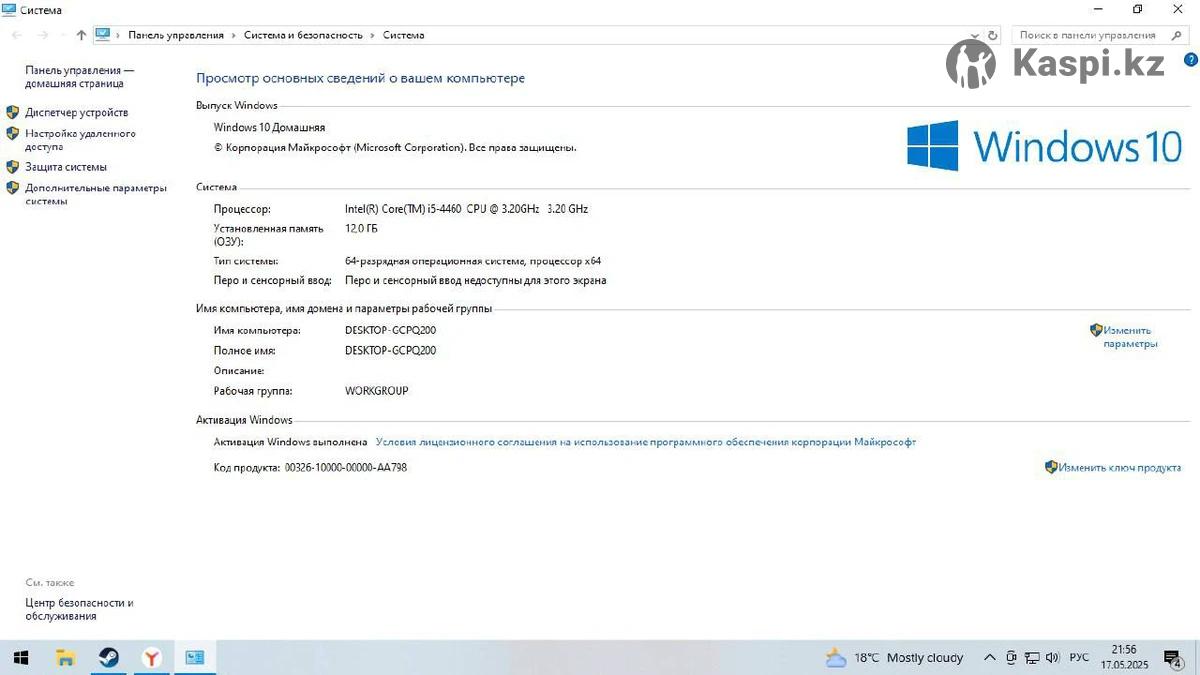Click the forward navigation arrow
1200x675 pixels.
[43, 35]
